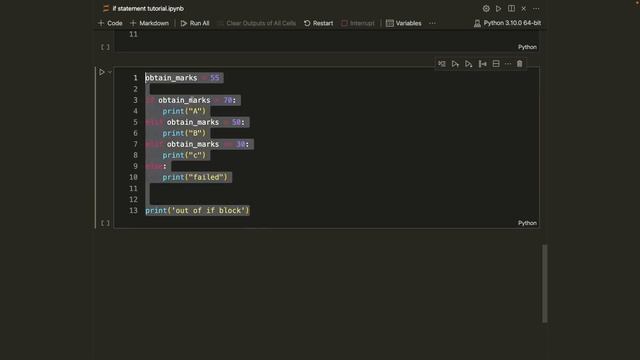Image resolution: width=640 pixels, height=360 pixels.
Task: Open notebook toolbar overflow (three dots) menu
Action: (432, 23)
